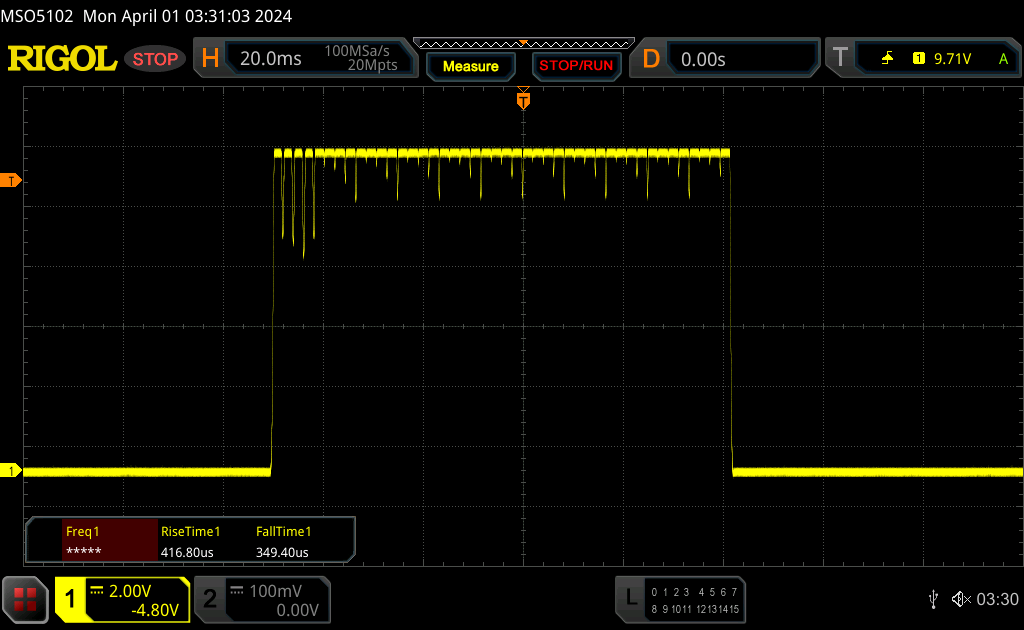Click channel 1 2.00V scale value

point(130,591)
